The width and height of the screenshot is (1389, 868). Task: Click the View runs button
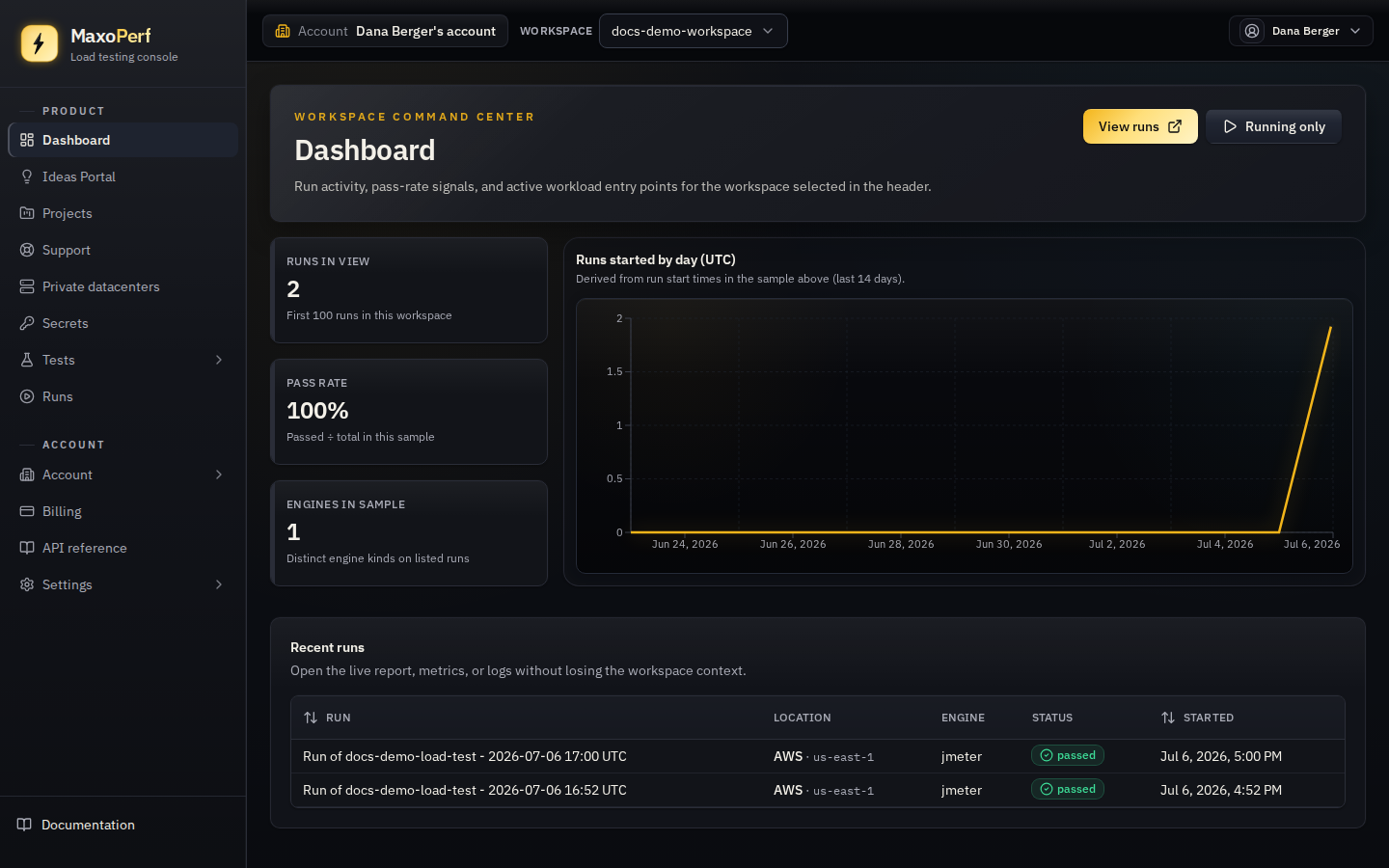click(x=1140, y=126)
